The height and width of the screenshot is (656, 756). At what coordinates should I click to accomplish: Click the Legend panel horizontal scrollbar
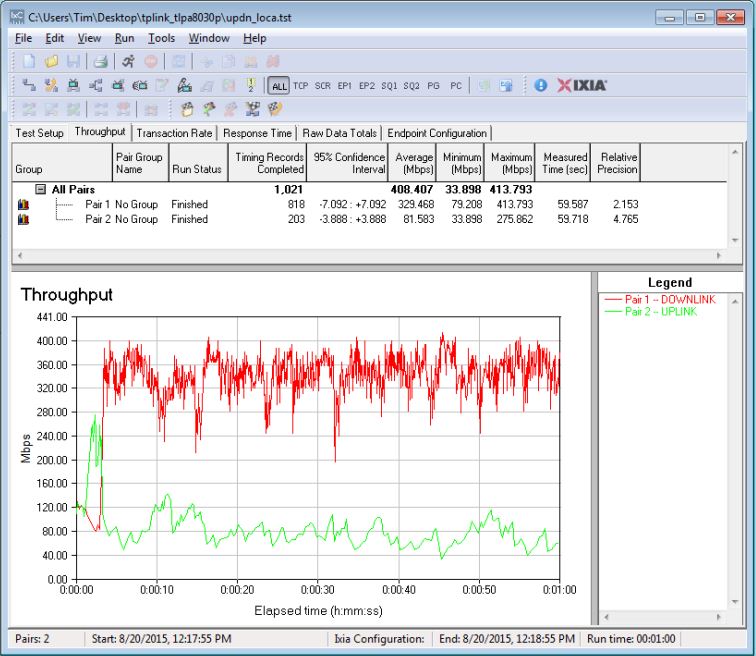662,617
